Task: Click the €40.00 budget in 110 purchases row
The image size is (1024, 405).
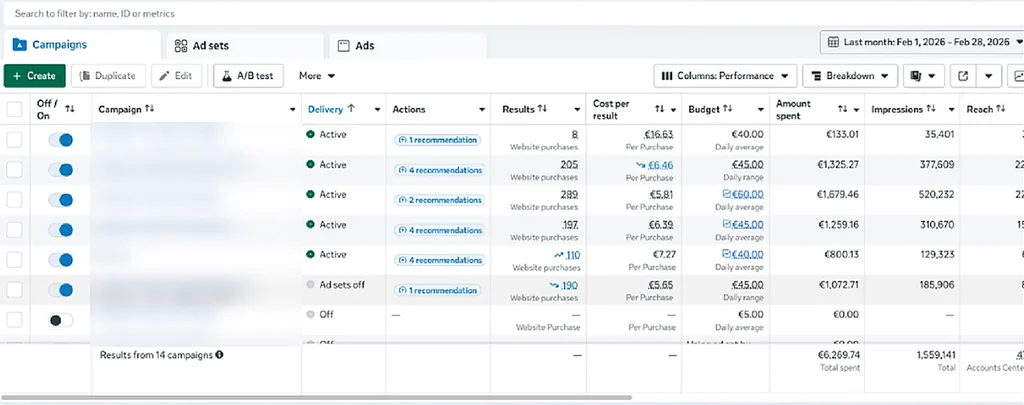Action: 748,254
